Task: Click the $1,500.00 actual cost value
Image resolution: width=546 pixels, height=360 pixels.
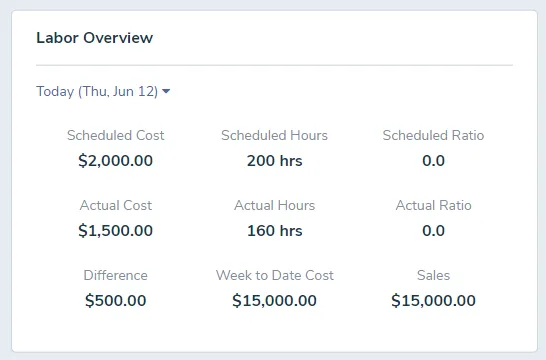Action: coord(116,231)
